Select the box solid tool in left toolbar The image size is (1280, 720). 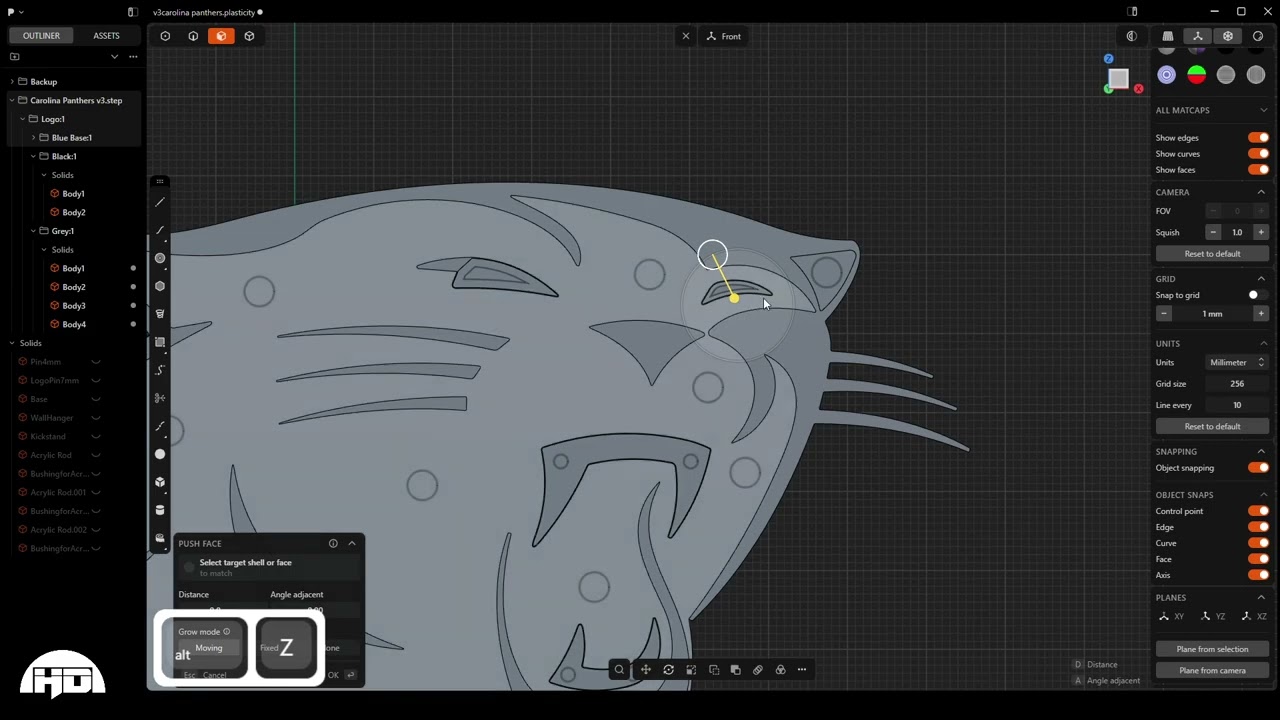(x=160, y=482)
